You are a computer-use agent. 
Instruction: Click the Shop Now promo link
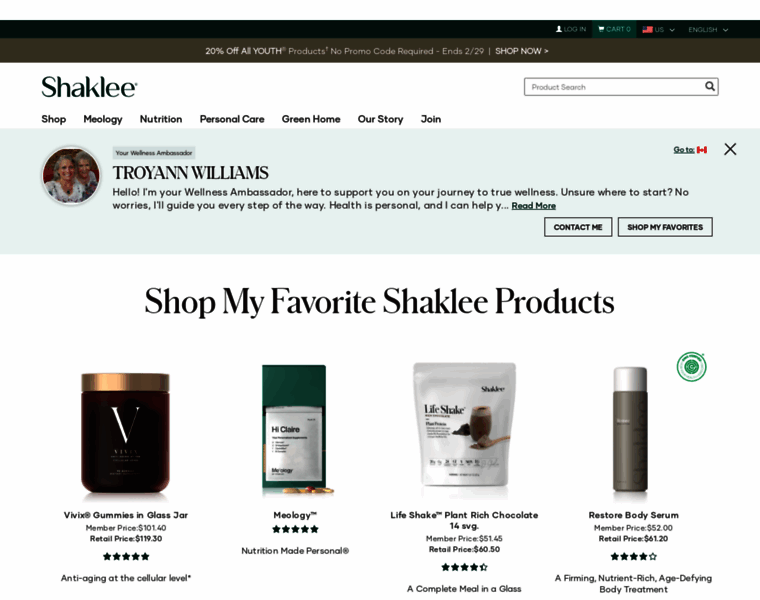(522, 51)
